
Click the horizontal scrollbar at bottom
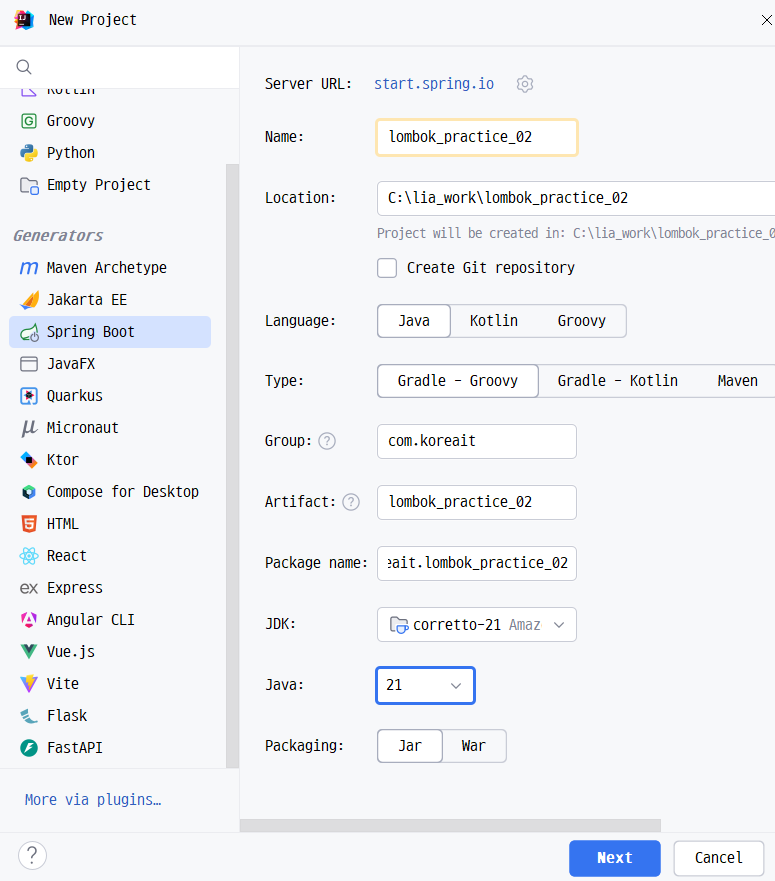[x=450, y=825]
